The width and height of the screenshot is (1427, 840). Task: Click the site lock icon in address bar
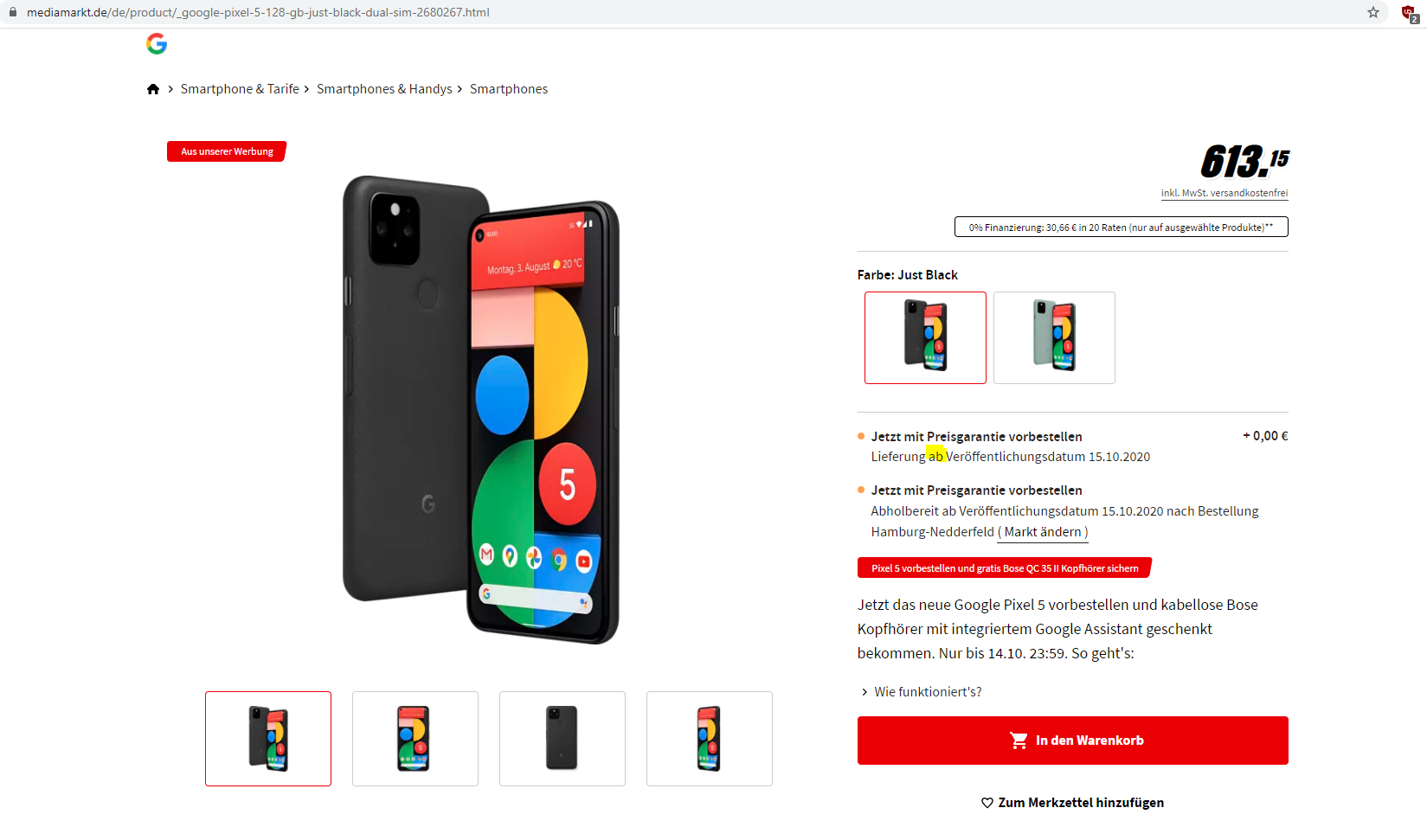[x=13, y=12]
